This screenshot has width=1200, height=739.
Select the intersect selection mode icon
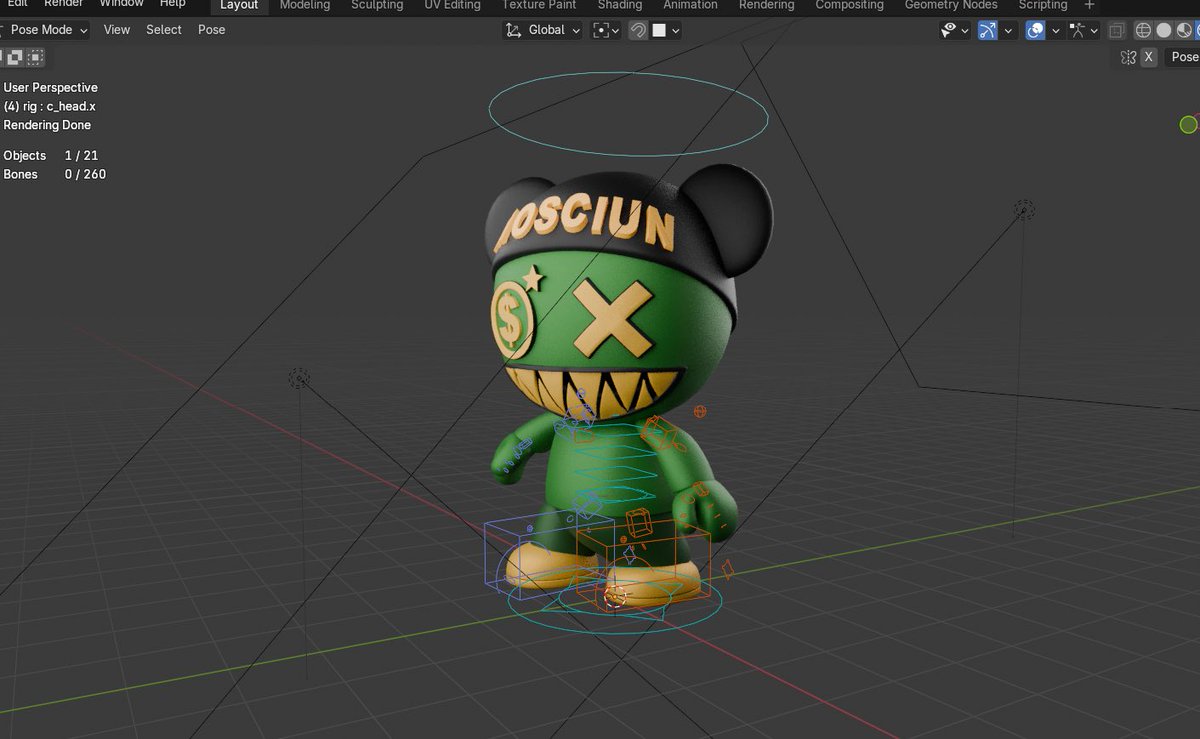tap(17, 57)
